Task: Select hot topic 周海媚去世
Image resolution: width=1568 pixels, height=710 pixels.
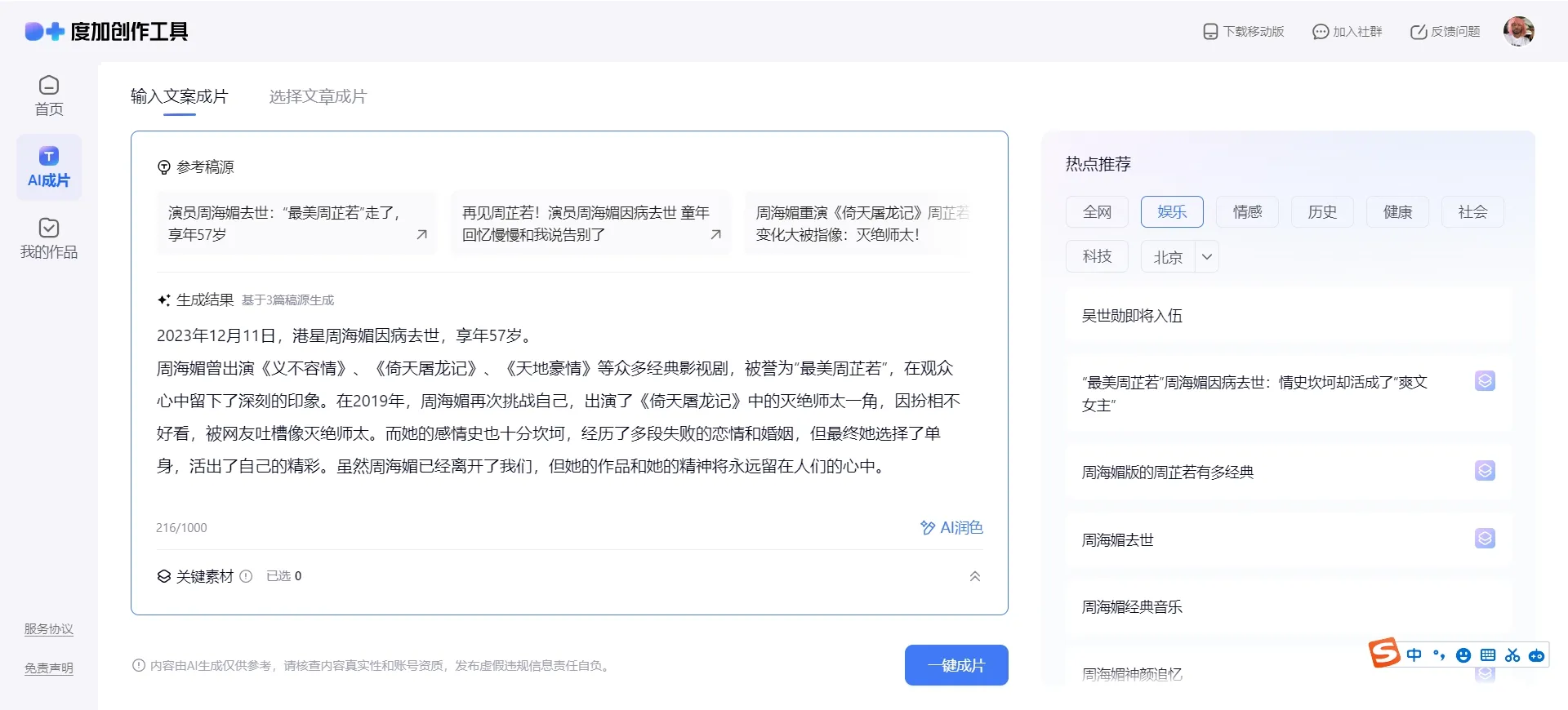Action: pos(1290,539)
